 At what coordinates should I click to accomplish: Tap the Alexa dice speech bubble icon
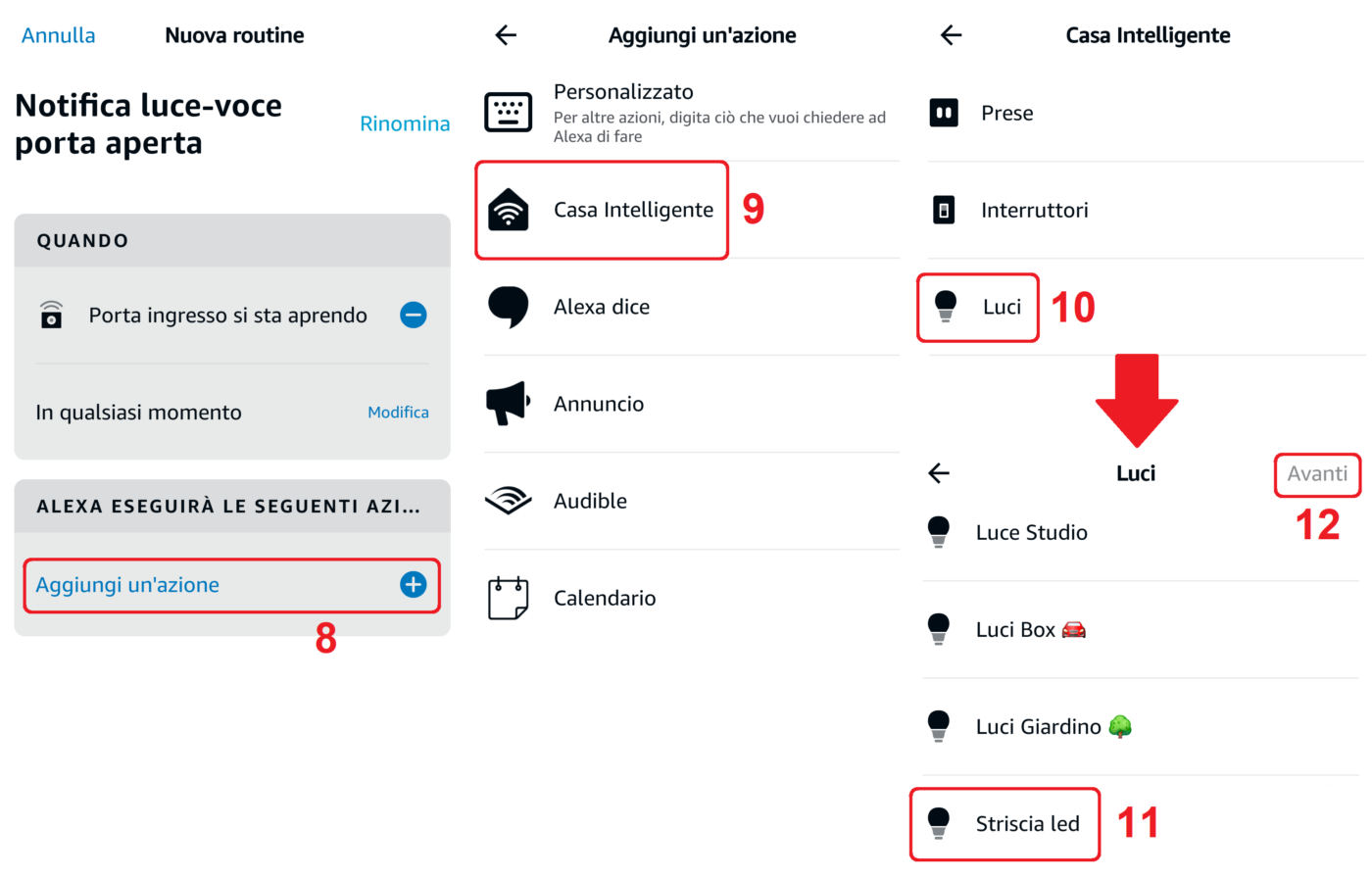pos(508,307)
